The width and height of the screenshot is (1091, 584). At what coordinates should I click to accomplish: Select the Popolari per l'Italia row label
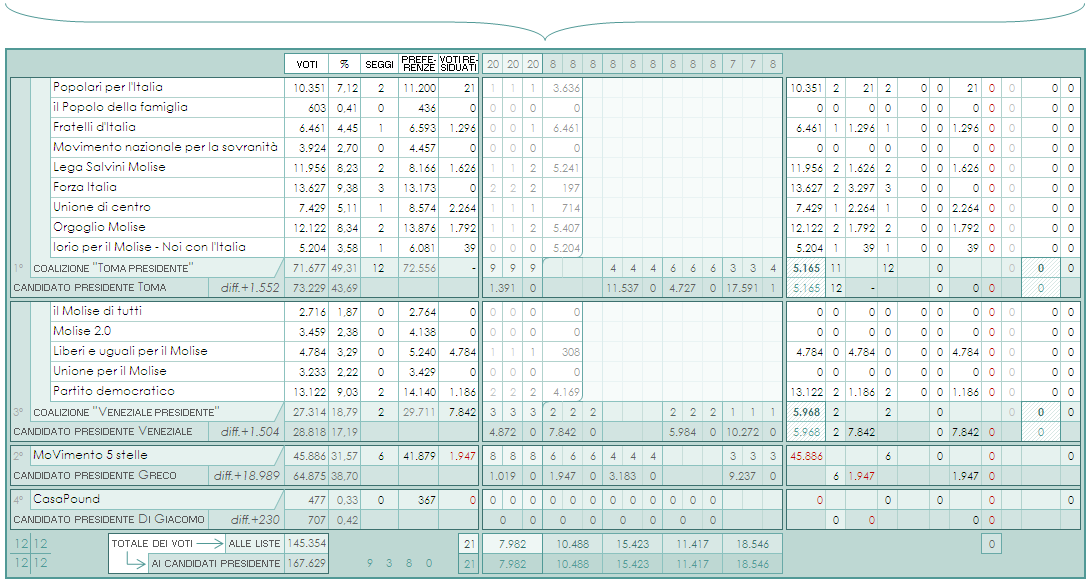[x=107, y=88]
